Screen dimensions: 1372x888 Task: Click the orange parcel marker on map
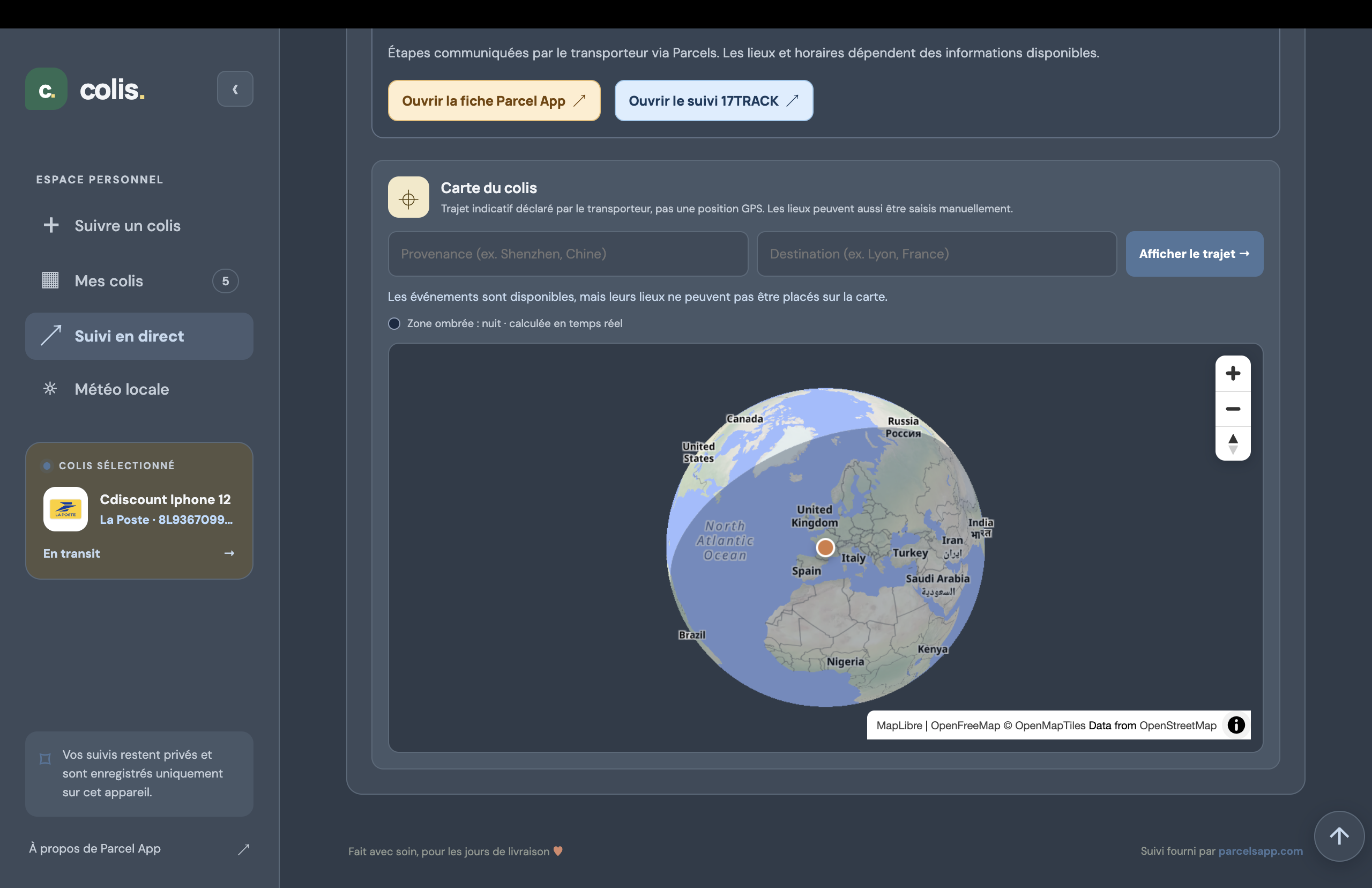coord(825,547)
